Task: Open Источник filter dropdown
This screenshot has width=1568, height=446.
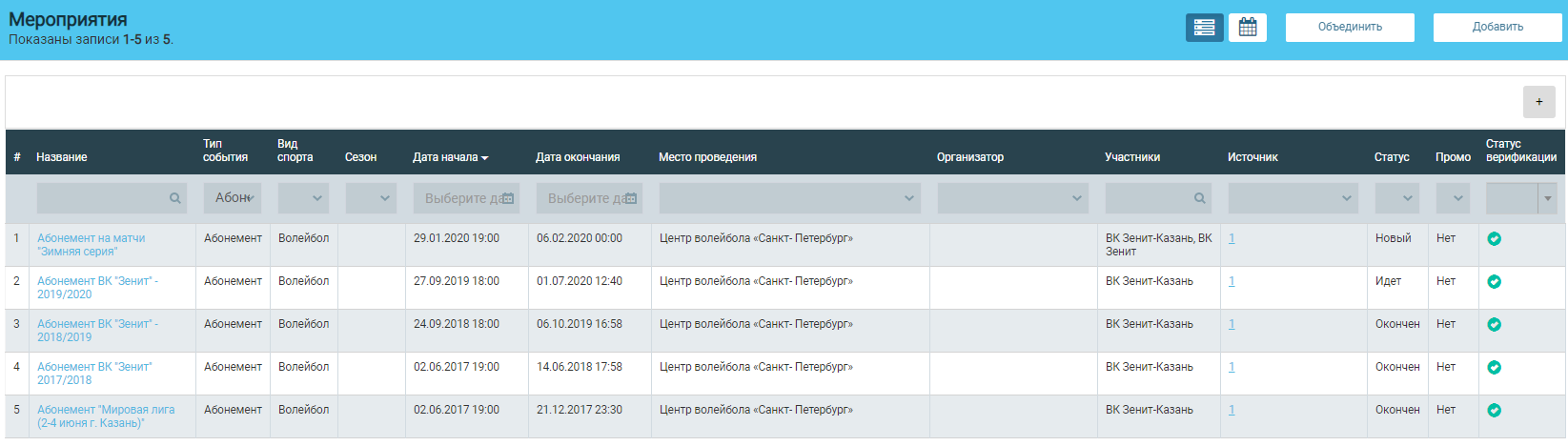Action: coord(1293,198)
